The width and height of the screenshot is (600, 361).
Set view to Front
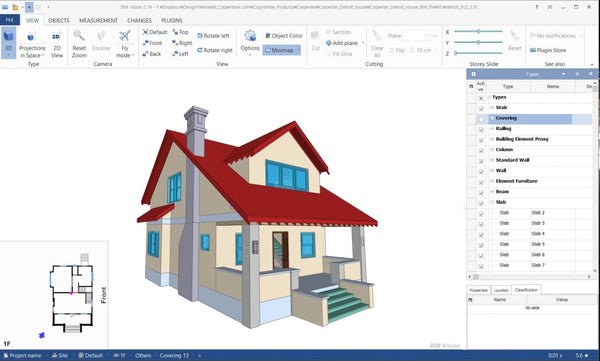point(152,43)
